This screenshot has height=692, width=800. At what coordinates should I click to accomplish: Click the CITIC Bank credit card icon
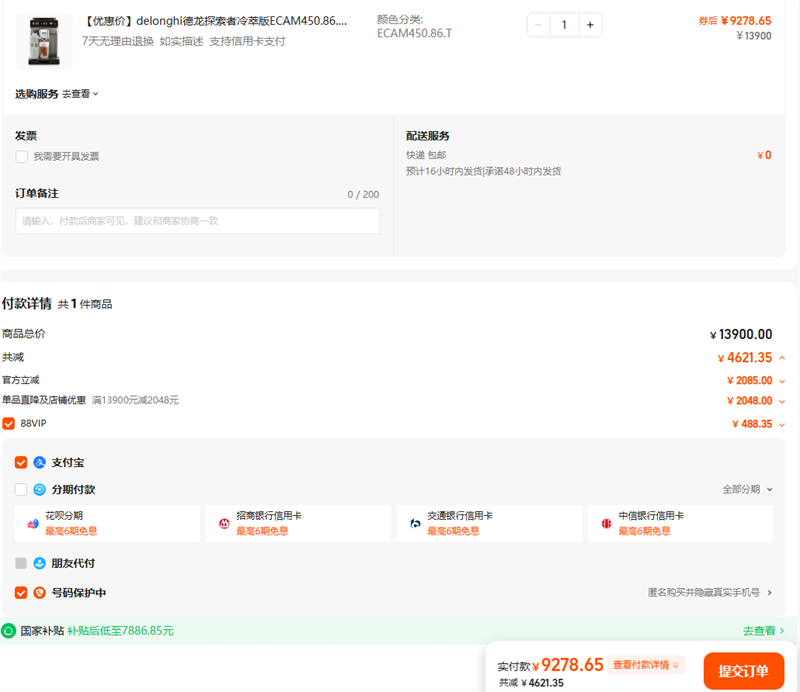[606, 523]
